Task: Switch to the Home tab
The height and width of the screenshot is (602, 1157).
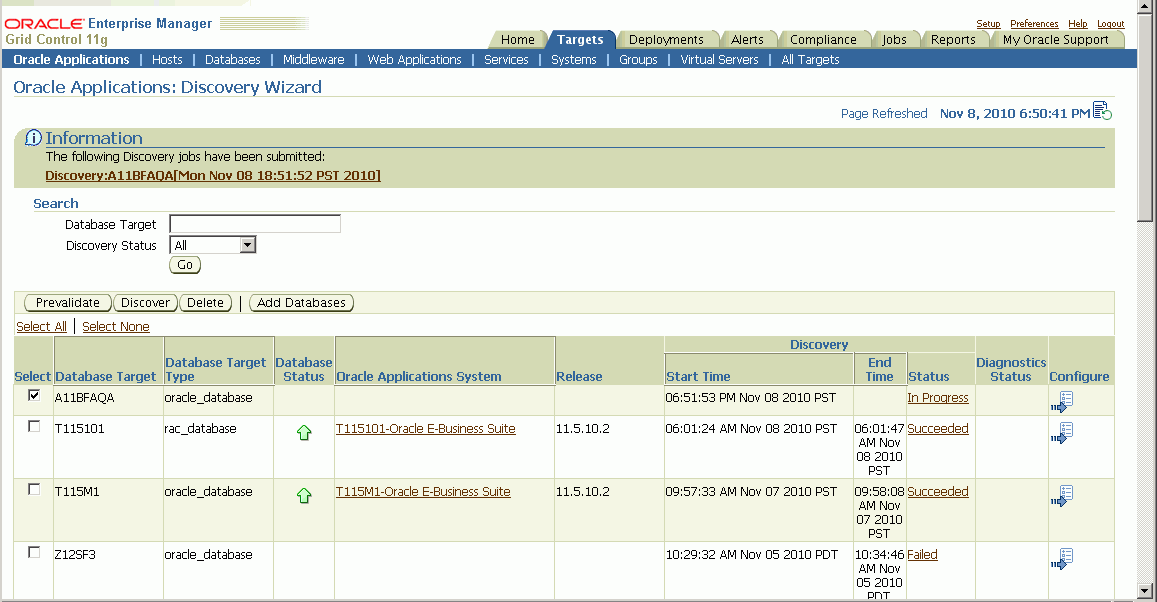Action: (x=517, y=40)
